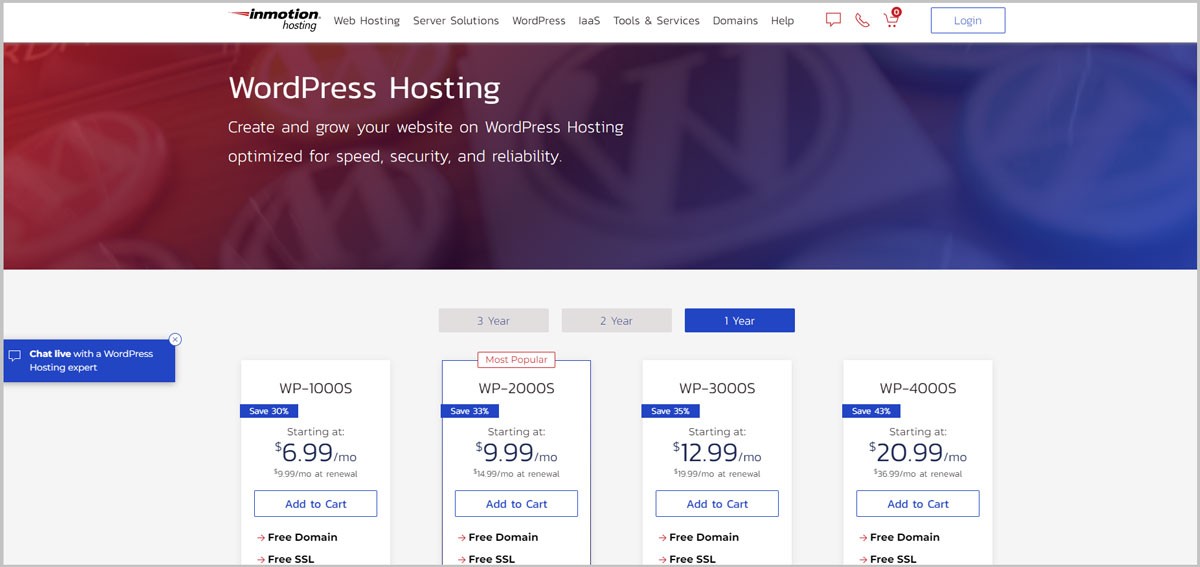Click the WP-4000S plan title

918,388
